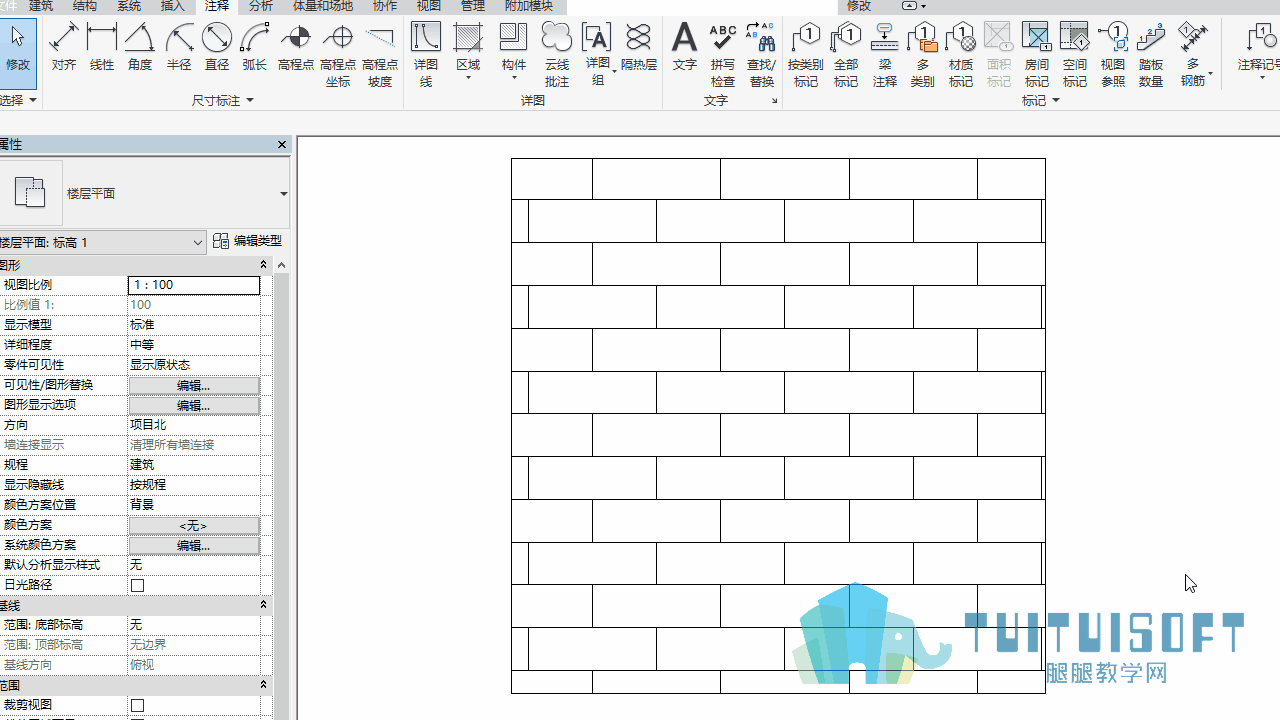Toggle the 裁剪视图 crop view checkbox
Viewport: 1280px width, 720px height.
coord(138,705)
